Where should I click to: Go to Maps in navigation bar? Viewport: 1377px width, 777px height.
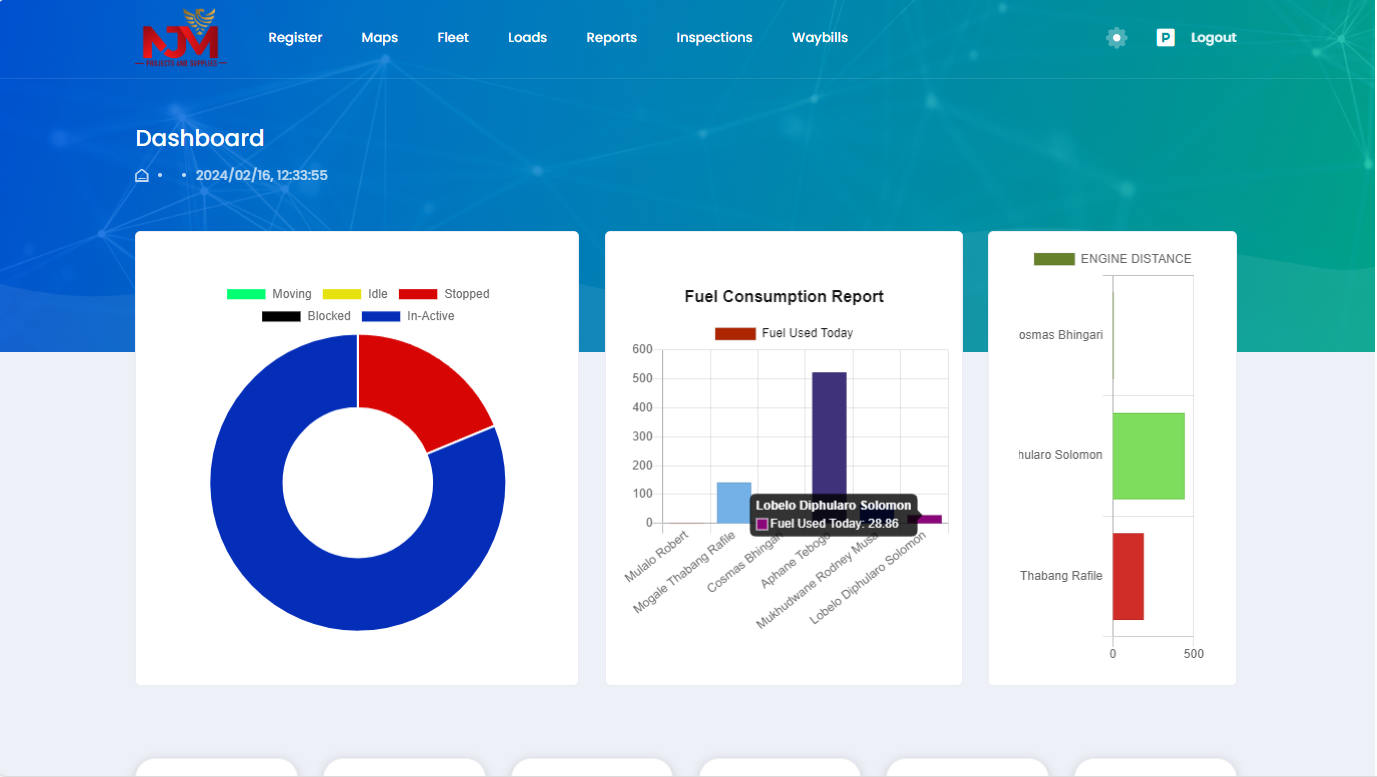pyautogui.click(x=380, y=38)
